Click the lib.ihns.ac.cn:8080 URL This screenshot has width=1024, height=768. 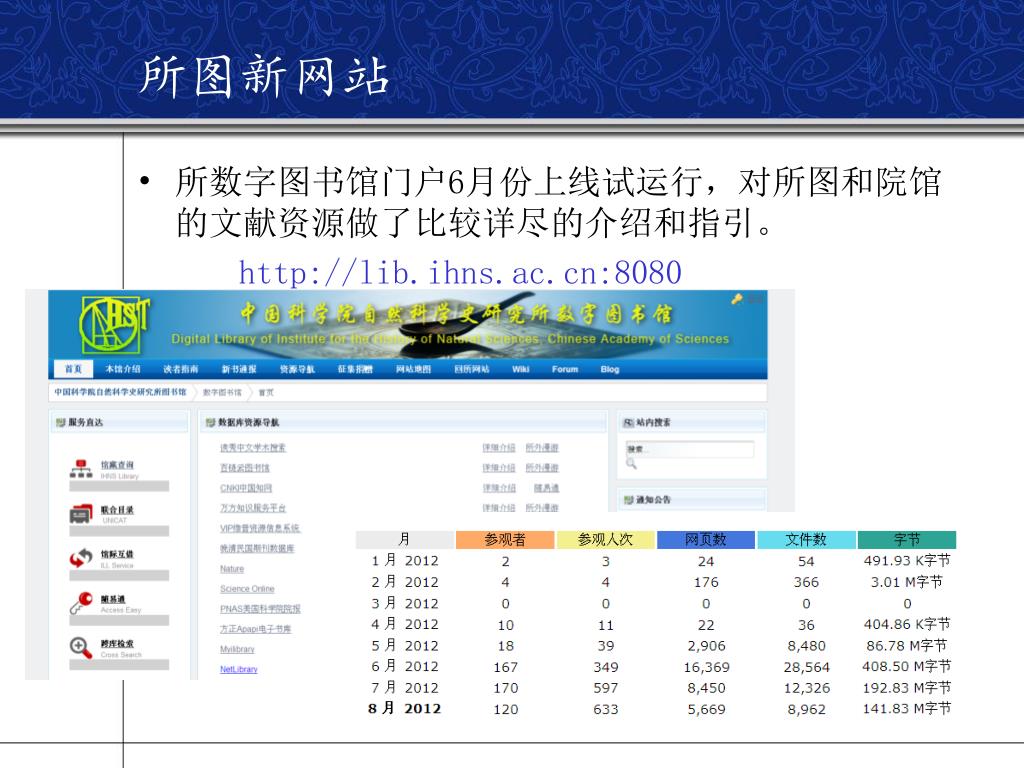[x=460, y=272]
